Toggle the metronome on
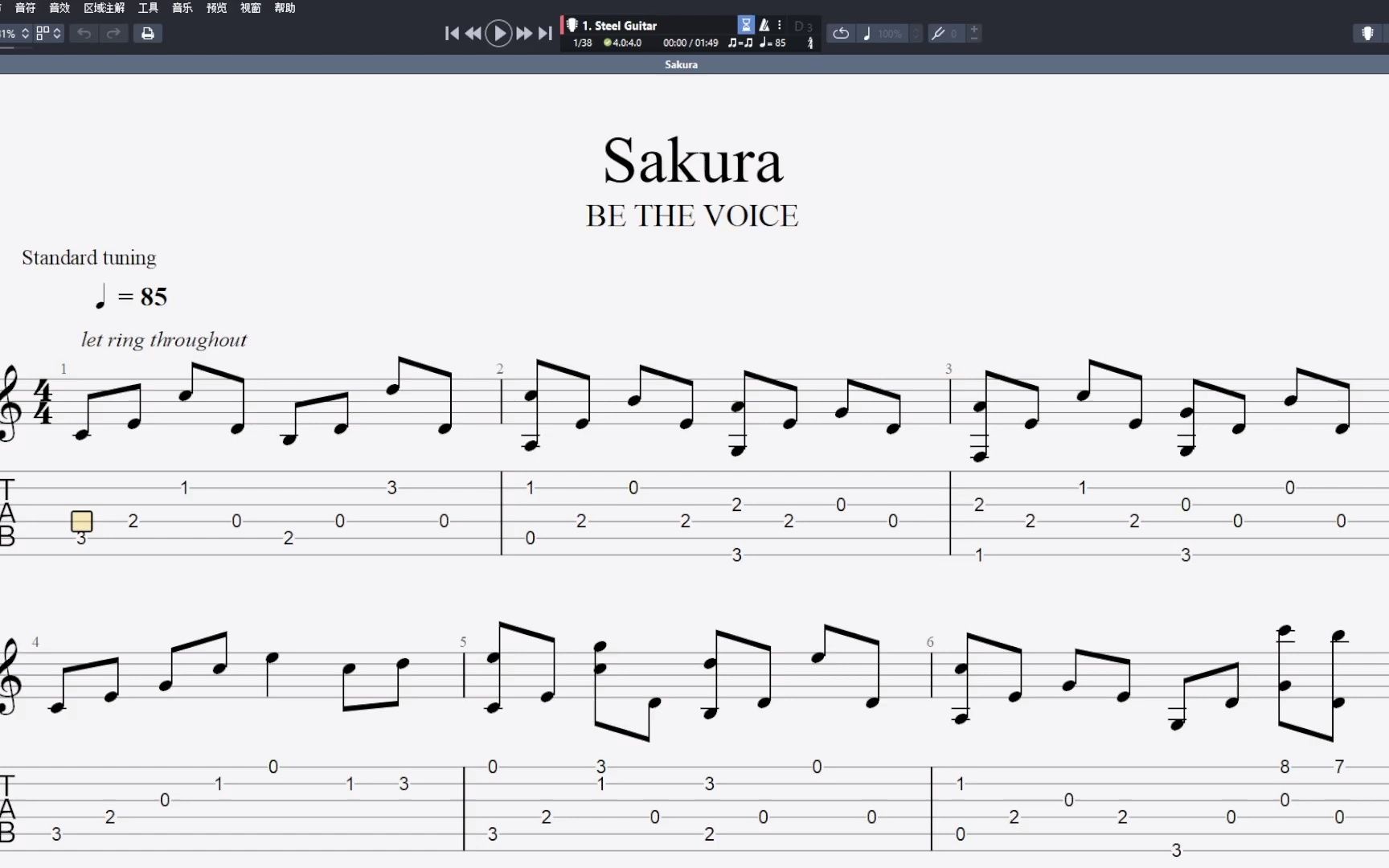The height and width of the screenshot is (868, 1389). point(765,26)
